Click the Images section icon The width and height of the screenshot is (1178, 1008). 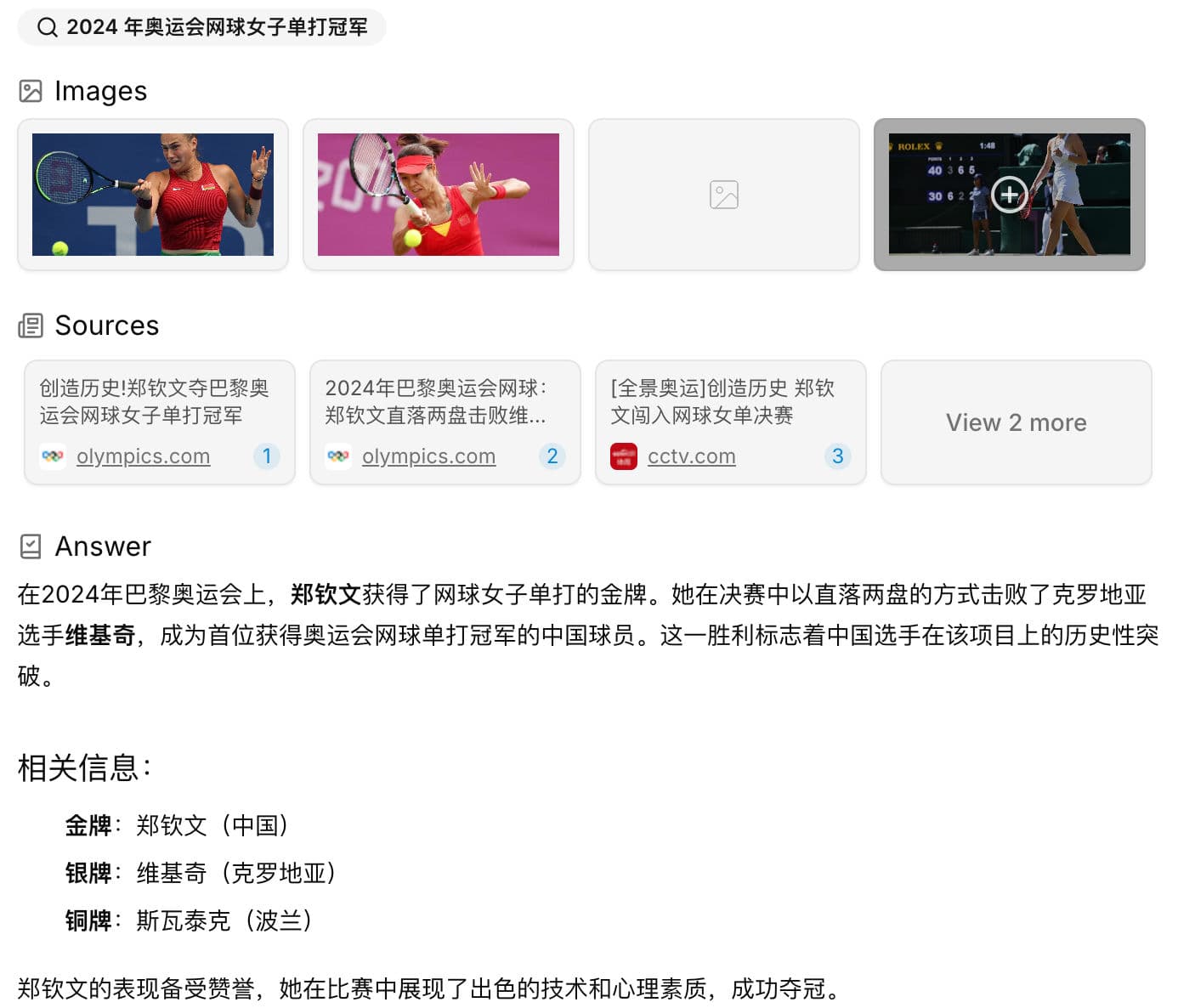pyautogui.click(x=31, y=91)
